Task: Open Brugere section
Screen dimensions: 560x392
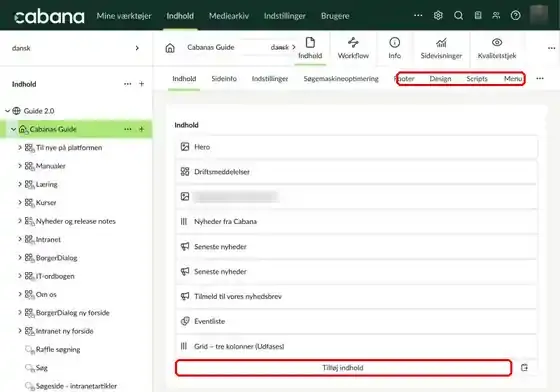Action: pos(335,16)
